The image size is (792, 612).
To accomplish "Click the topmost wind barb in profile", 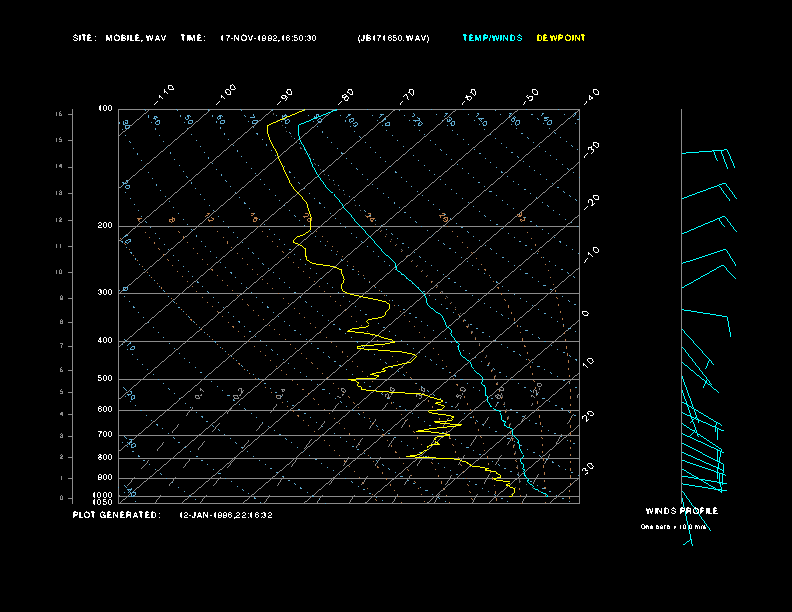I will tap(708, 153).
